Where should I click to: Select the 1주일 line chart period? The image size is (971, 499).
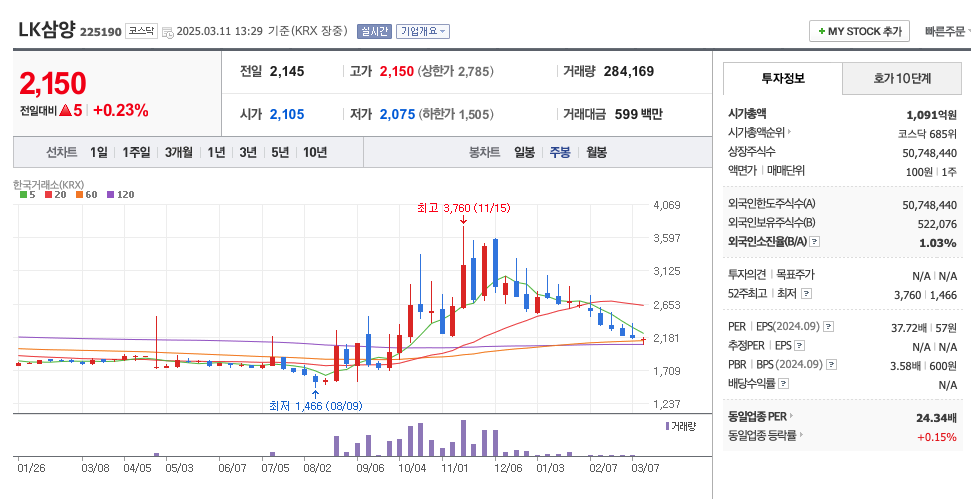(x=136, y=152)
